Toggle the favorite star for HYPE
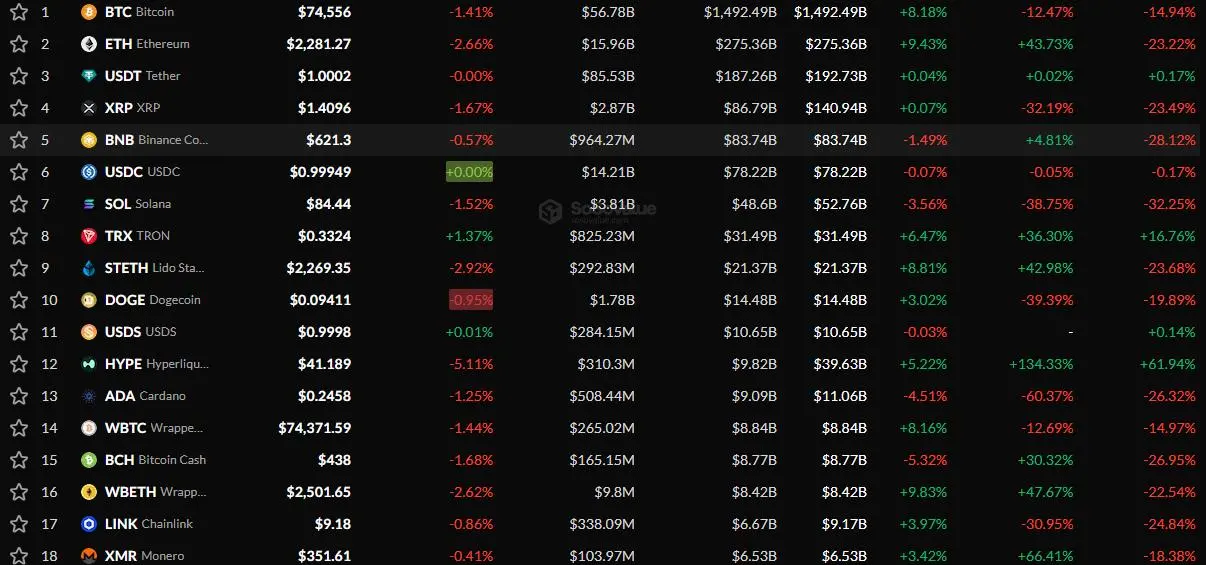 click(18, 364)
